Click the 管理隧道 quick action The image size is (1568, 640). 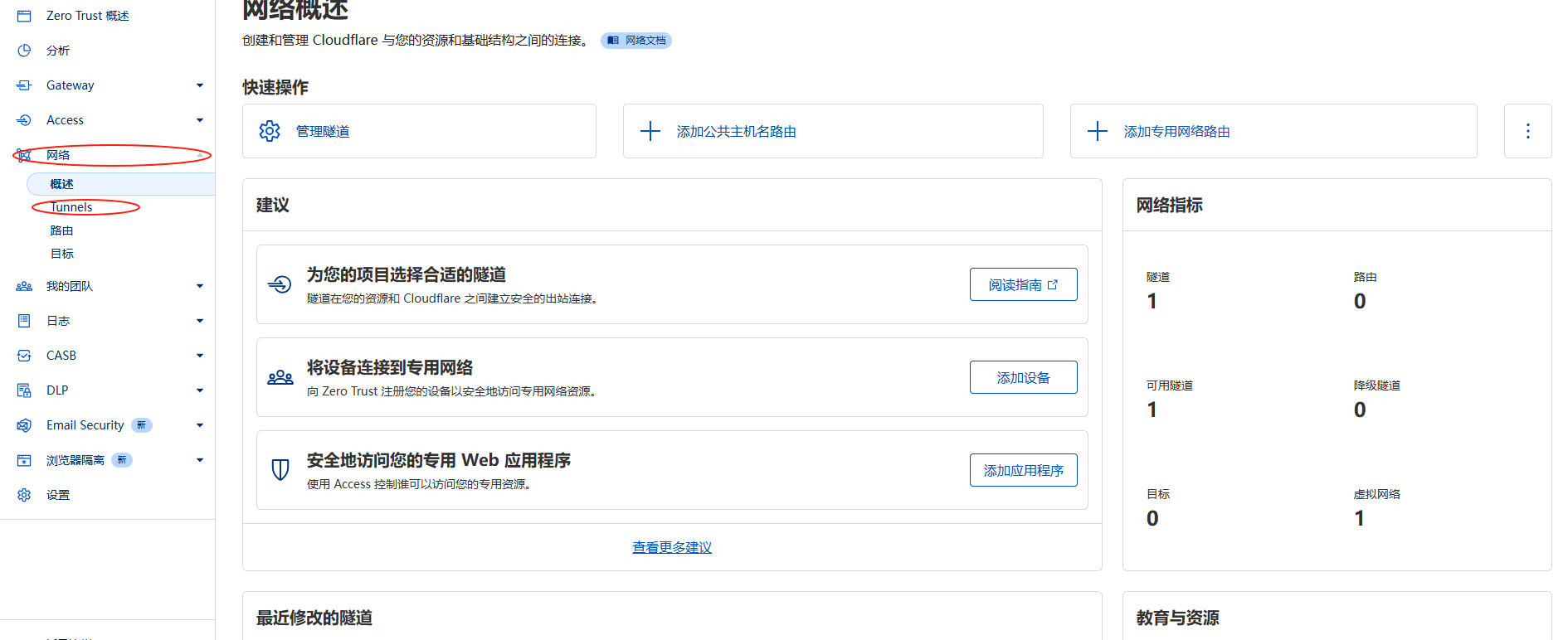point(419,131)
